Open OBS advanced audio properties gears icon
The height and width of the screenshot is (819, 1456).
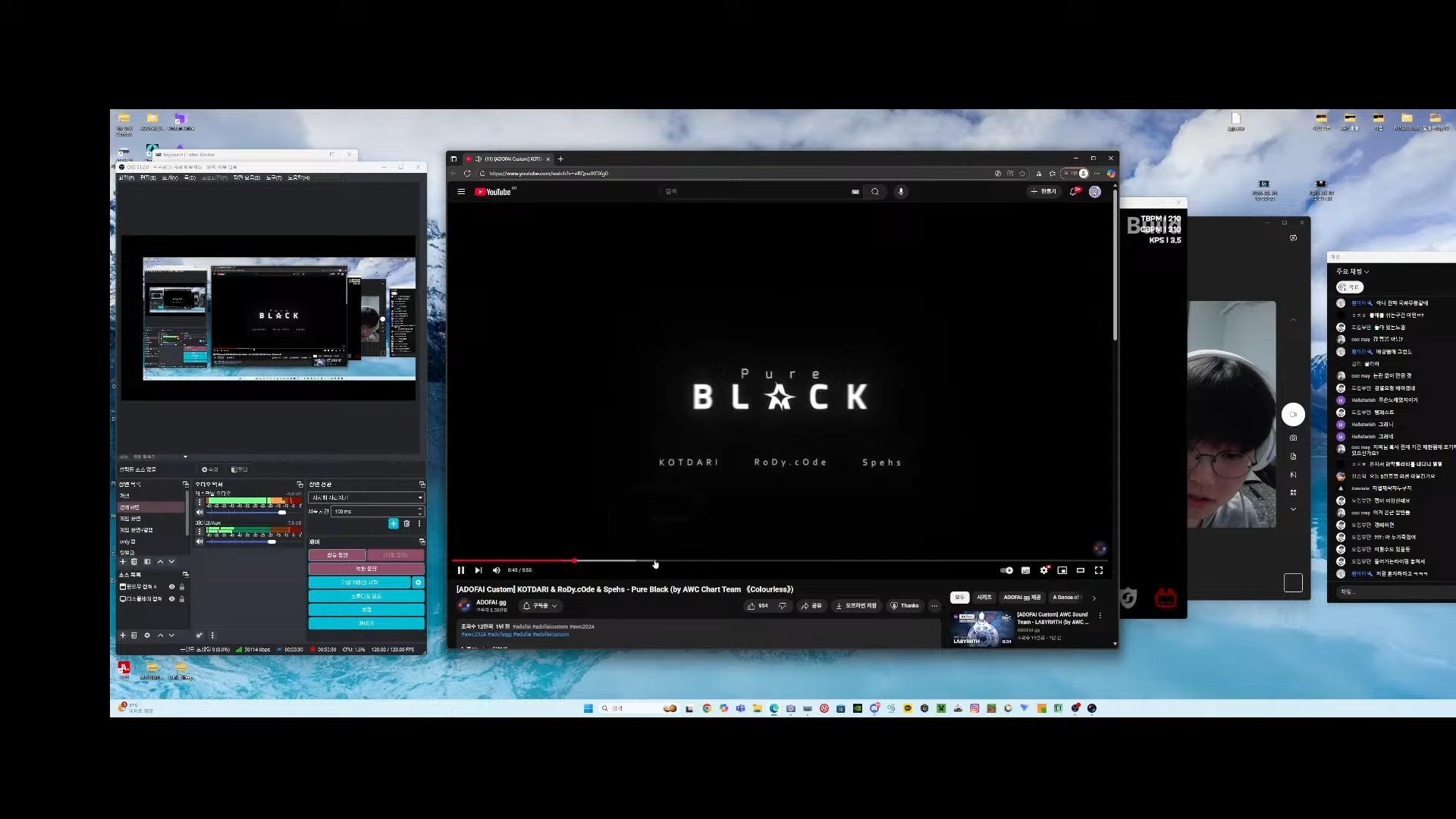(199, 635)
